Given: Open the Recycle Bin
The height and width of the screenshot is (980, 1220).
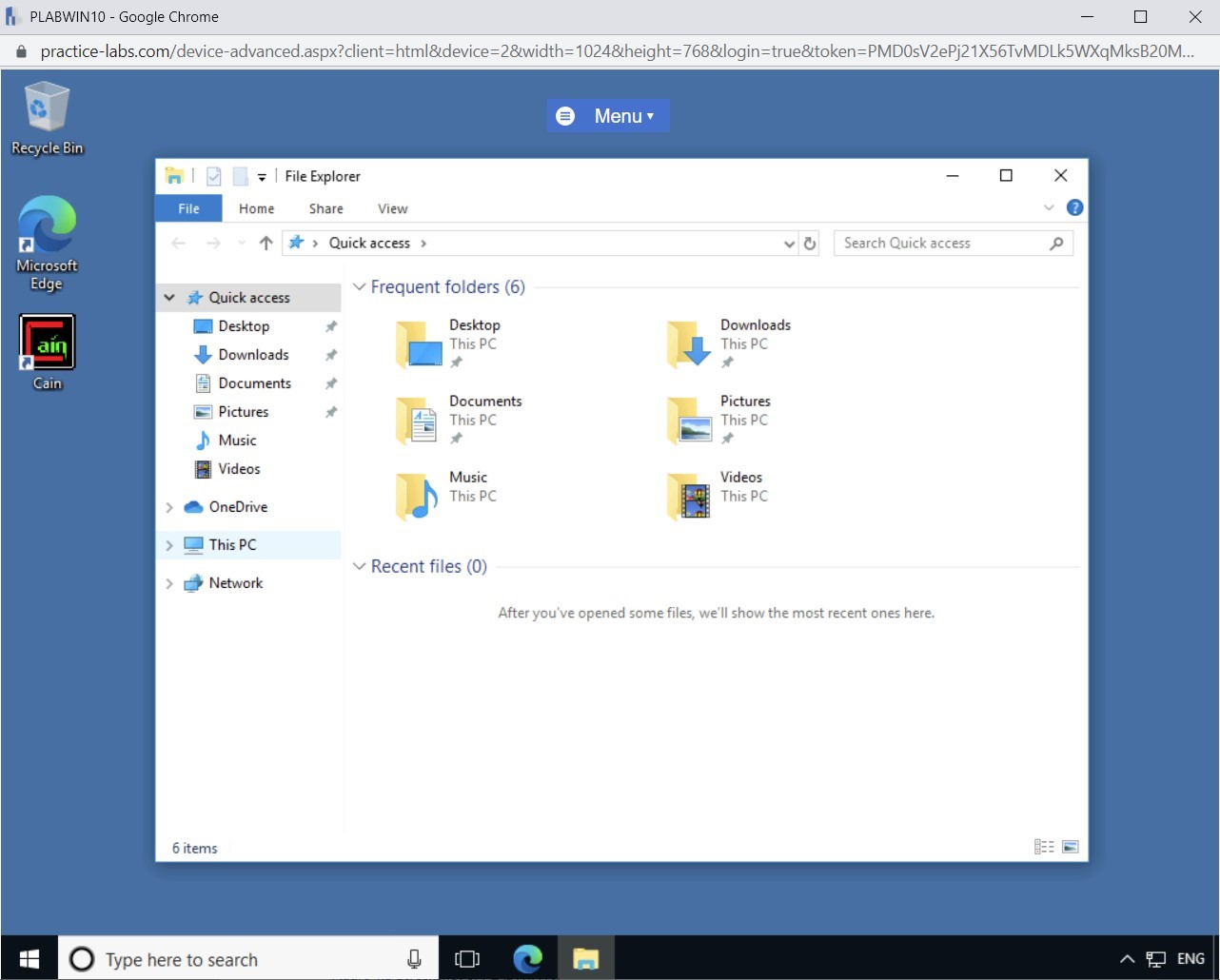Looking at the screenshot, I should tap(47, 105).
